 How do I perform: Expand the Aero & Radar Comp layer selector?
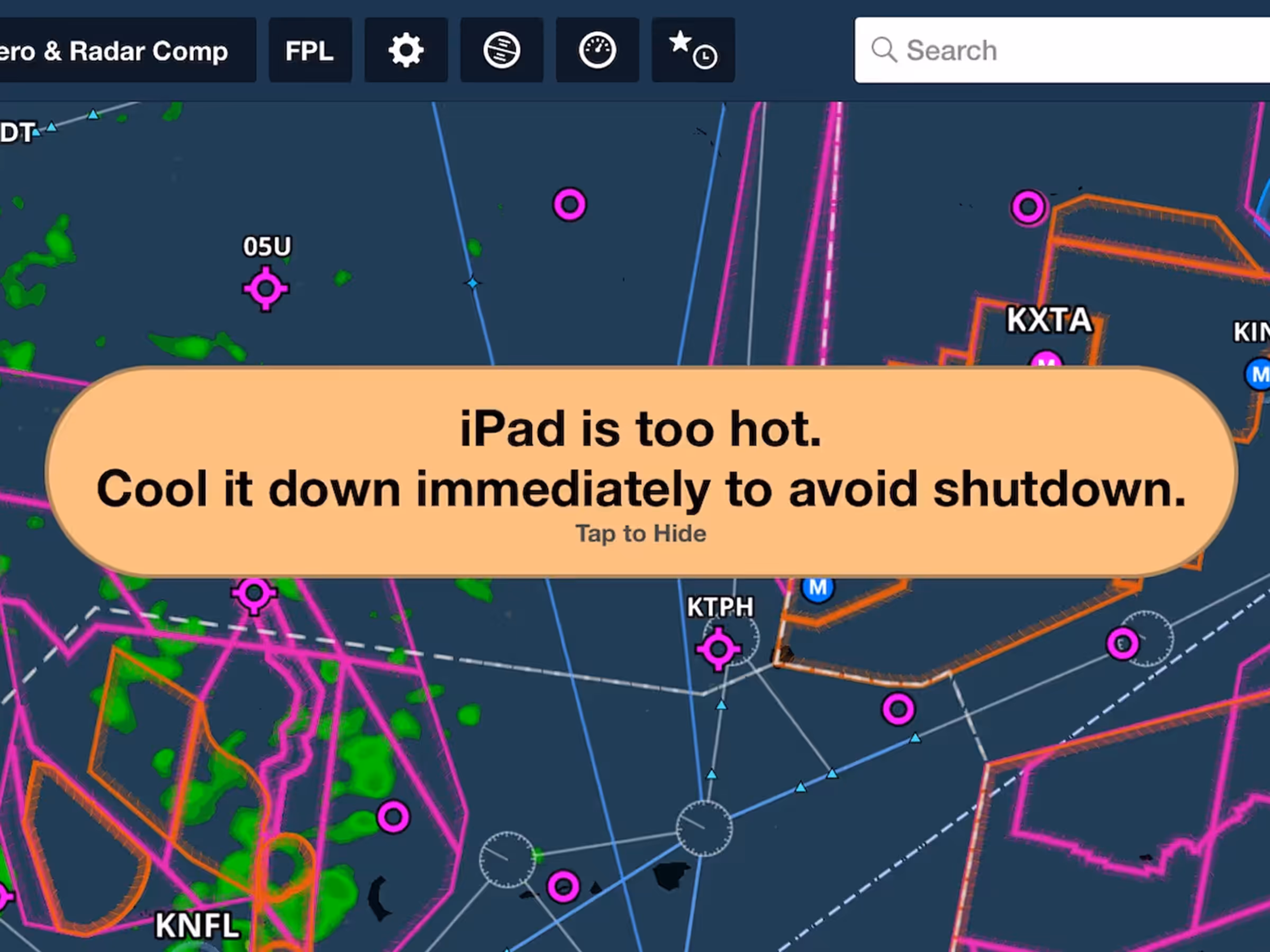coord(121,50)
